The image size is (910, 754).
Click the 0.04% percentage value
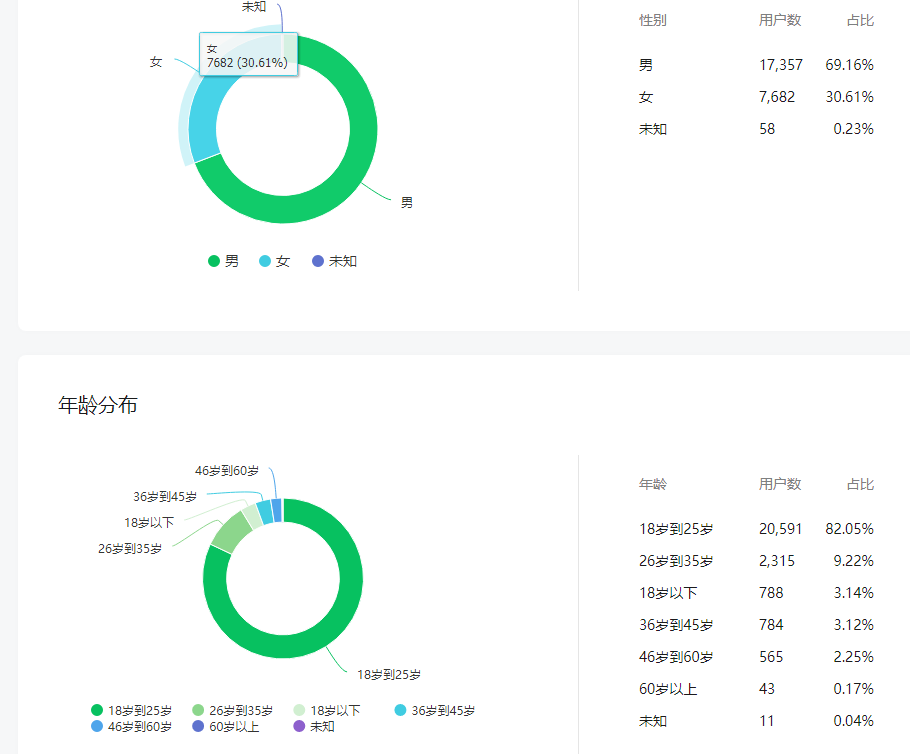[x=853, y=721]
